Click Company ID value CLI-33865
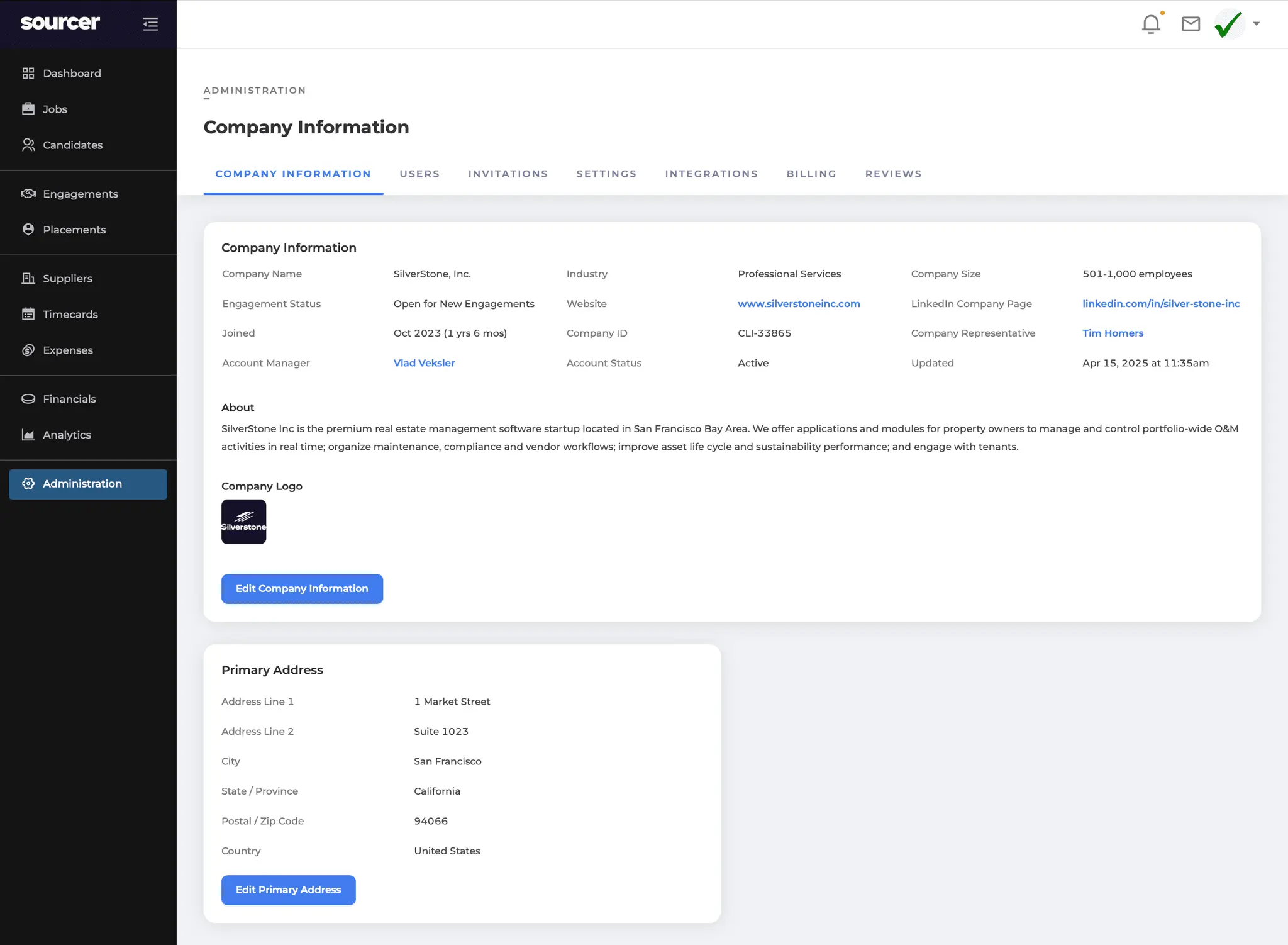Viewport: 1288px width, 945px height. (764, 333)
